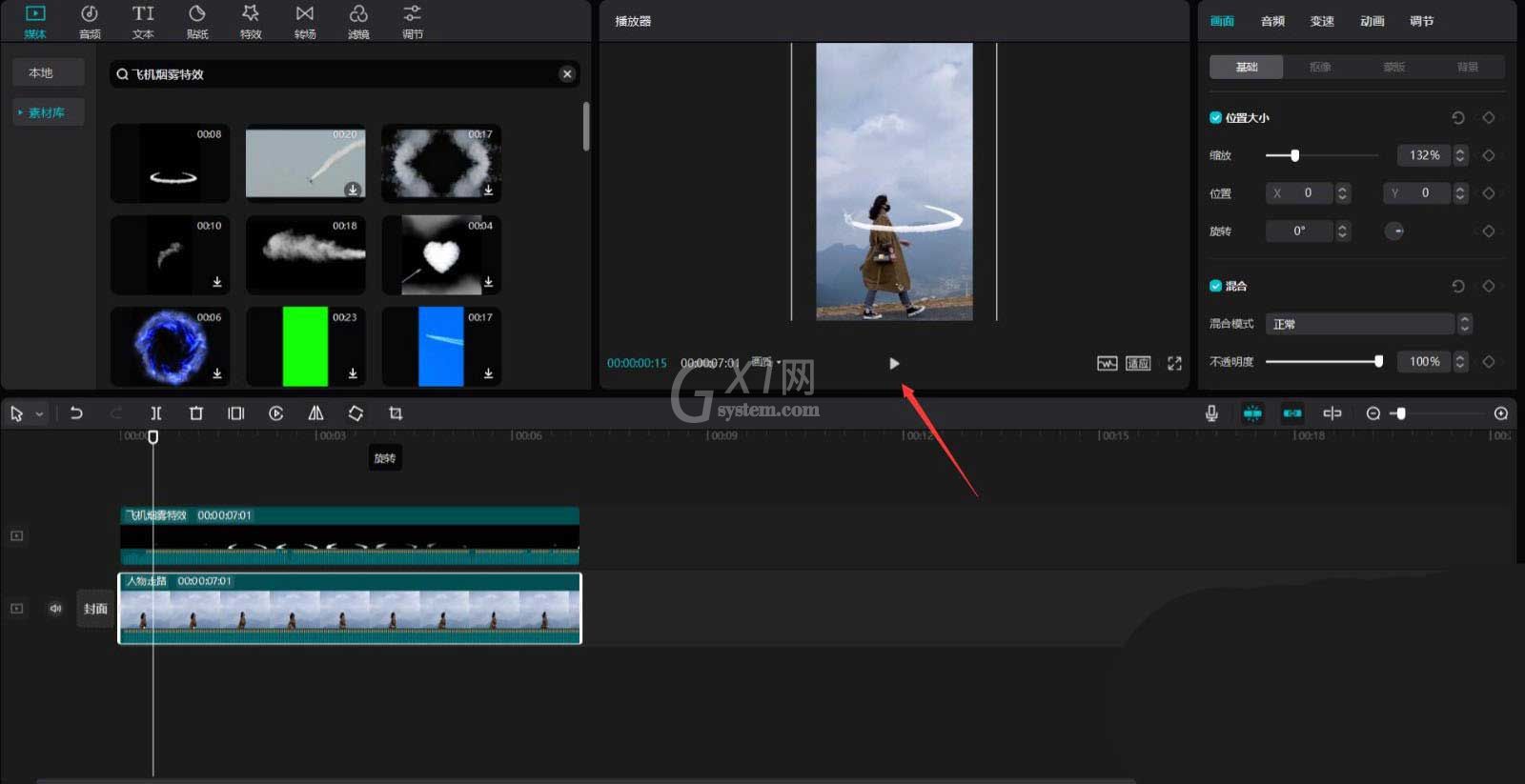Toggle the 混合 blend checkbox
The width and height of the screenshot is (1525, 784).
click(1215, 286)
